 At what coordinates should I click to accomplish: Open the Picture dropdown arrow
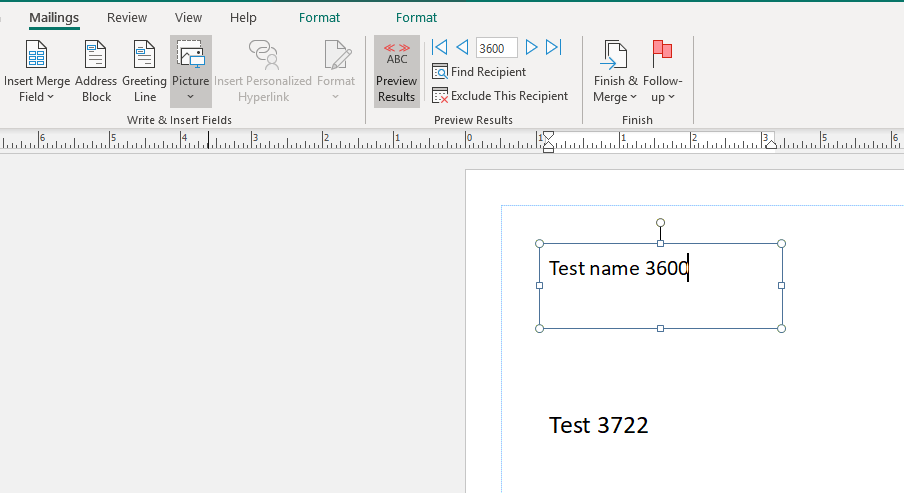coord(190,97)
